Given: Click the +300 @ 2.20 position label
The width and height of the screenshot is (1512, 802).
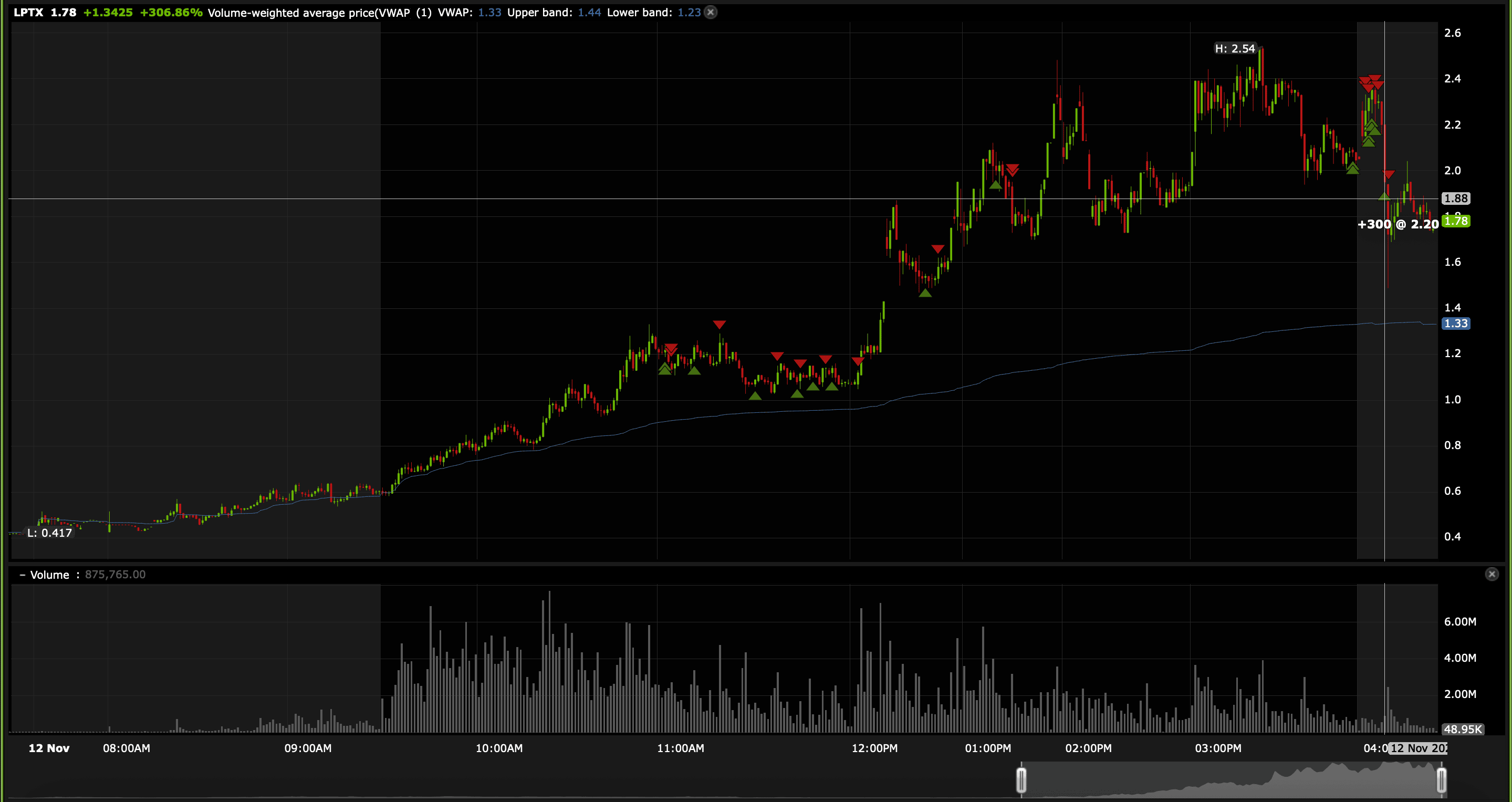Looking at the screenshot, I should (x=1398, y=224).
